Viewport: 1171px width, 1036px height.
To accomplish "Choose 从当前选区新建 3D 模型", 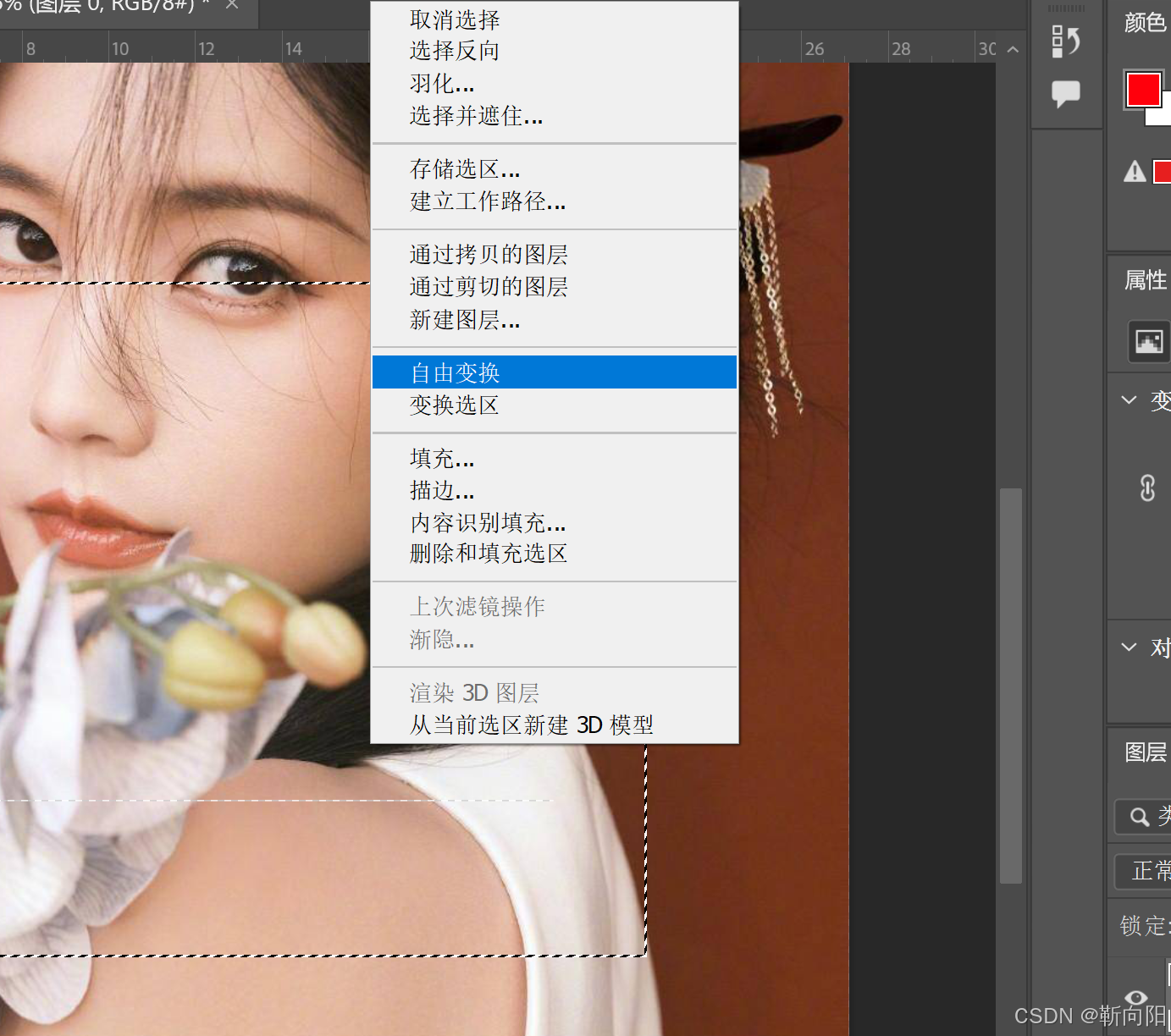I will (554, 725).
